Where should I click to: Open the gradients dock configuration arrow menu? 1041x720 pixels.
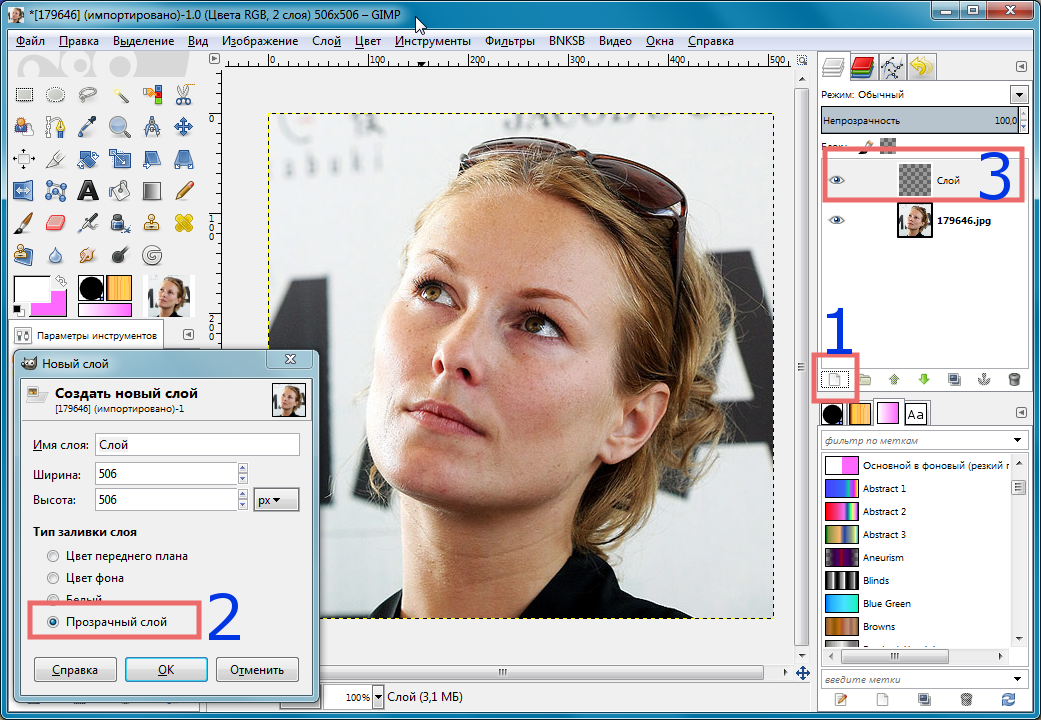(x=1021, y=413)
